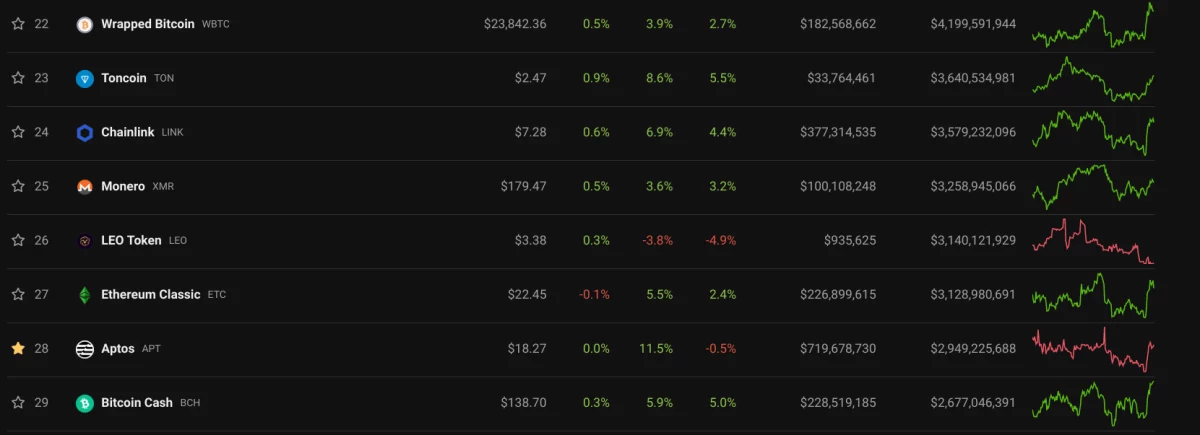Viewport: 1200px width, 435px height.
Task: View the LEO Token red sparkline chart
Action: pos(1093,241)
